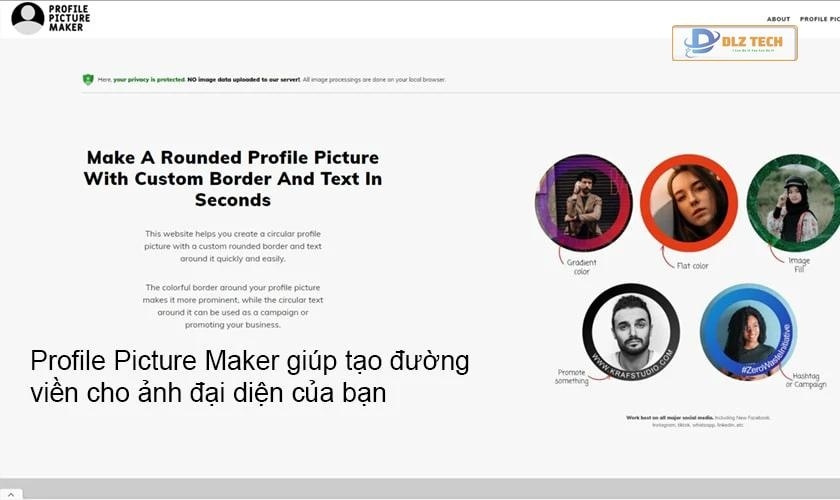Open the ABOUT menu item

[778, 19]
